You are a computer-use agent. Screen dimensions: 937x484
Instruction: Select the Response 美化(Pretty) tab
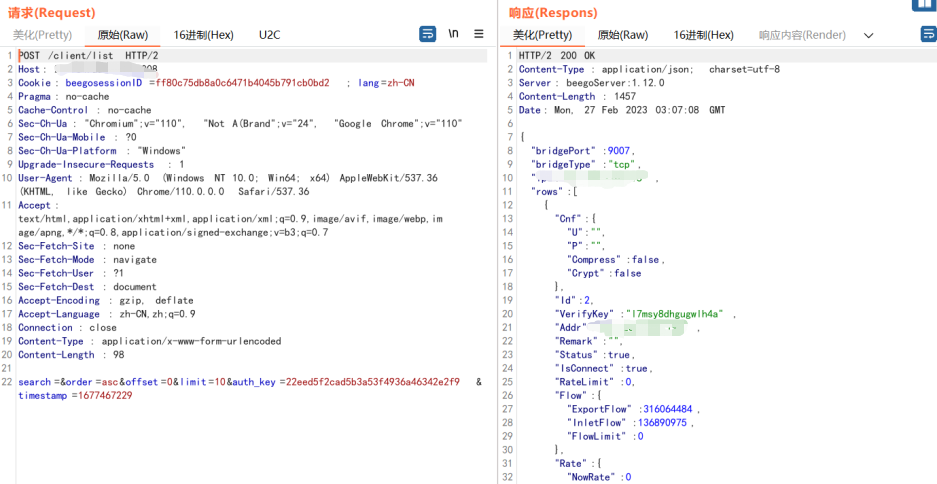(542, 35)
